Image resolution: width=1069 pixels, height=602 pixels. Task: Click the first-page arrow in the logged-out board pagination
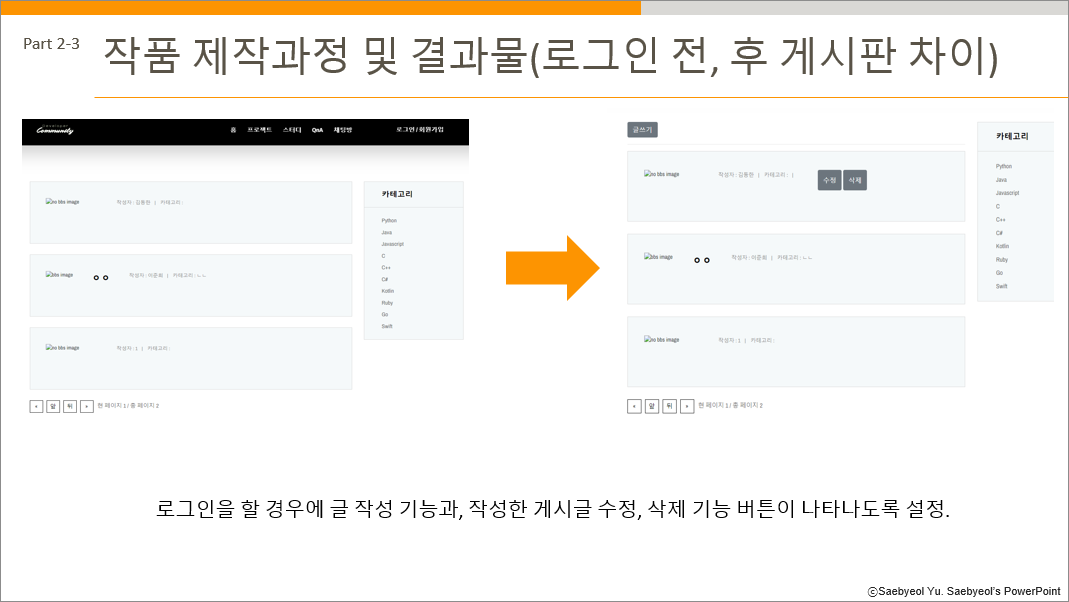(x=36, y=406)
